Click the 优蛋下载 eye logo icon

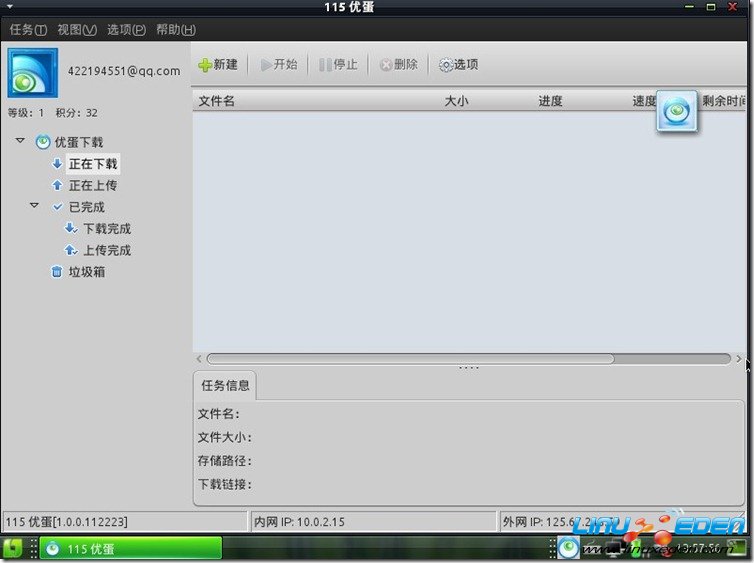point(43,142)
